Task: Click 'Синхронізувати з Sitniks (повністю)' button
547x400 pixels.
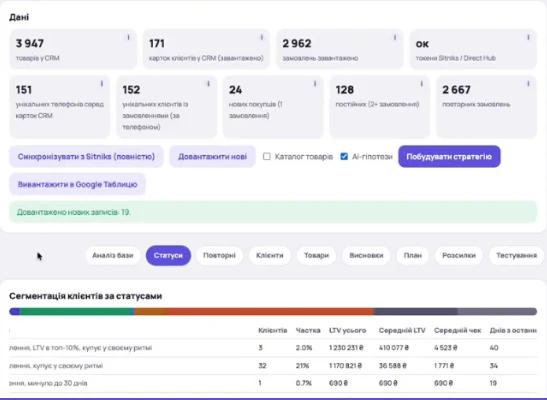Action: pyautogui.click(x=86, y=157)
